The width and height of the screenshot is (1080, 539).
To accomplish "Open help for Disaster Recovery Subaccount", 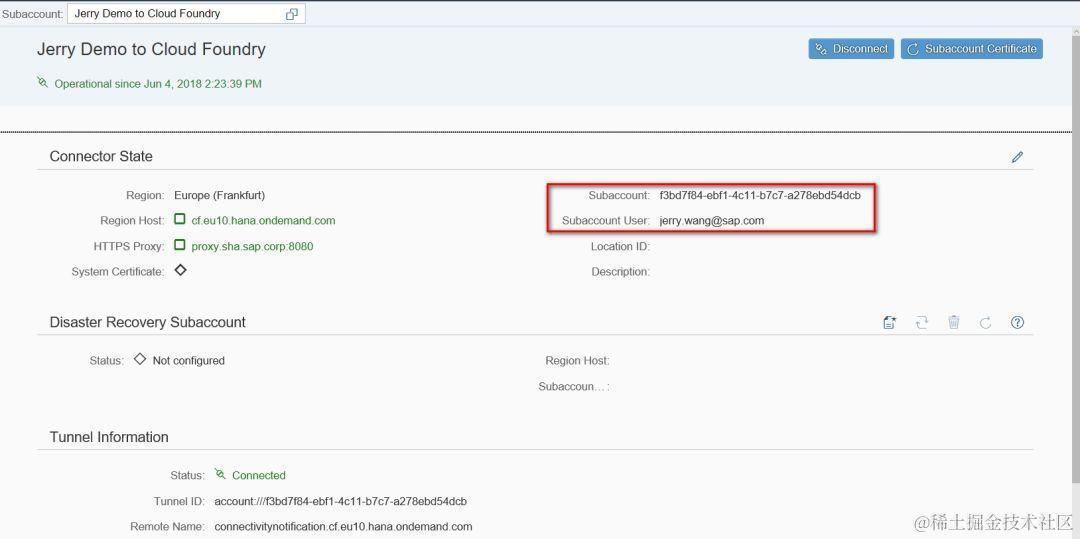I will (1017, 322).
